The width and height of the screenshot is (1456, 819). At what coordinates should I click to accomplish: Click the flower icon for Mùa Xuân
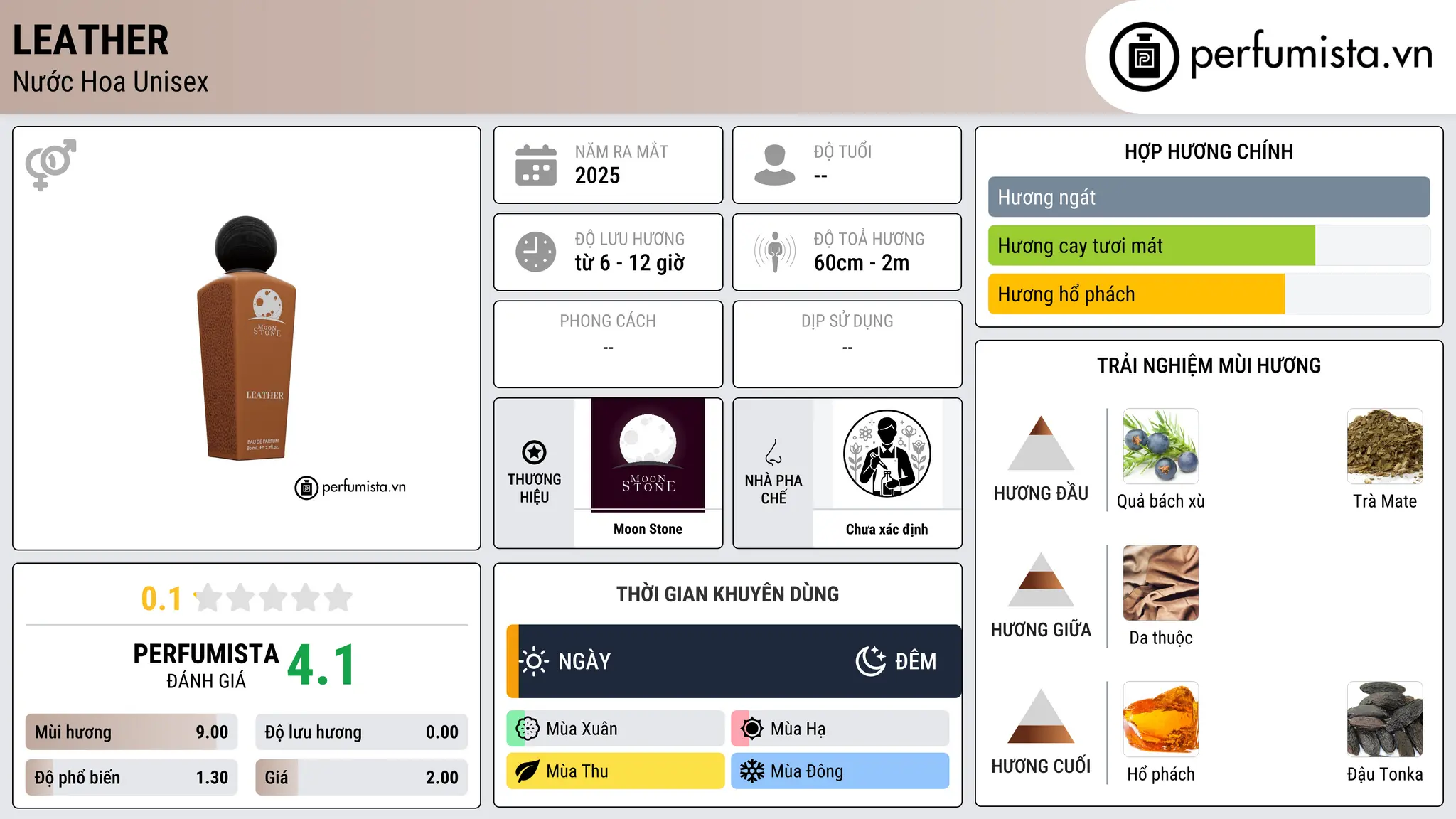[x=528, y=729]
